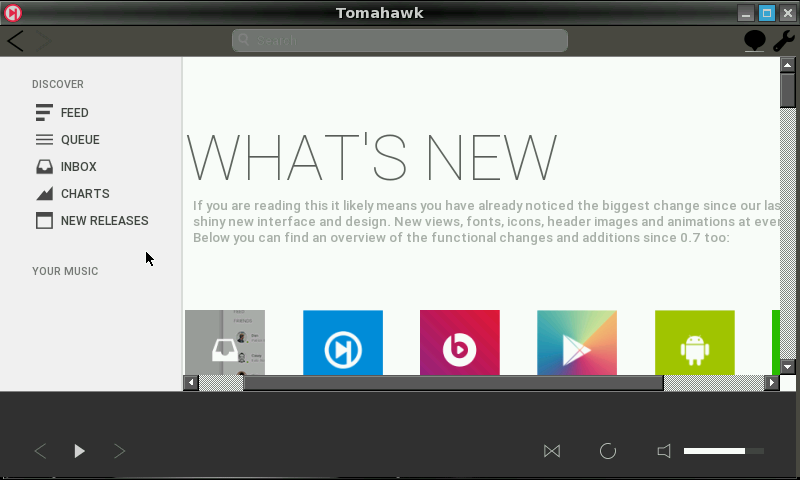
Task: Select the Google Play tile
Action: [x=577, y=342]
